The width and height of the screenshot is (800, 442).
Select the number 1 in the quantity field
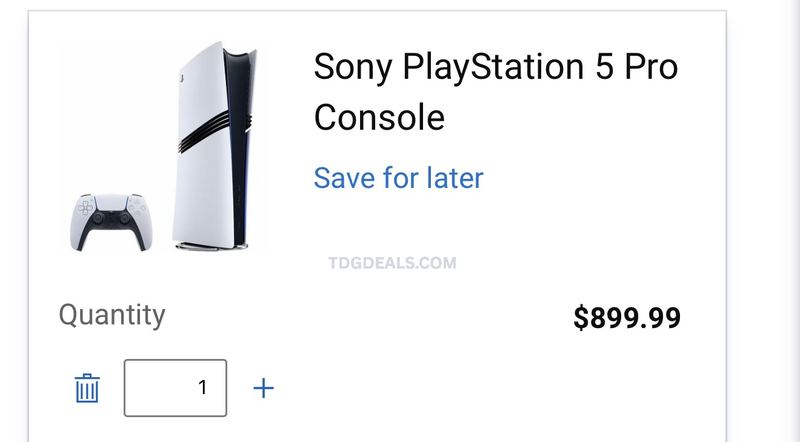coord(203,387)
